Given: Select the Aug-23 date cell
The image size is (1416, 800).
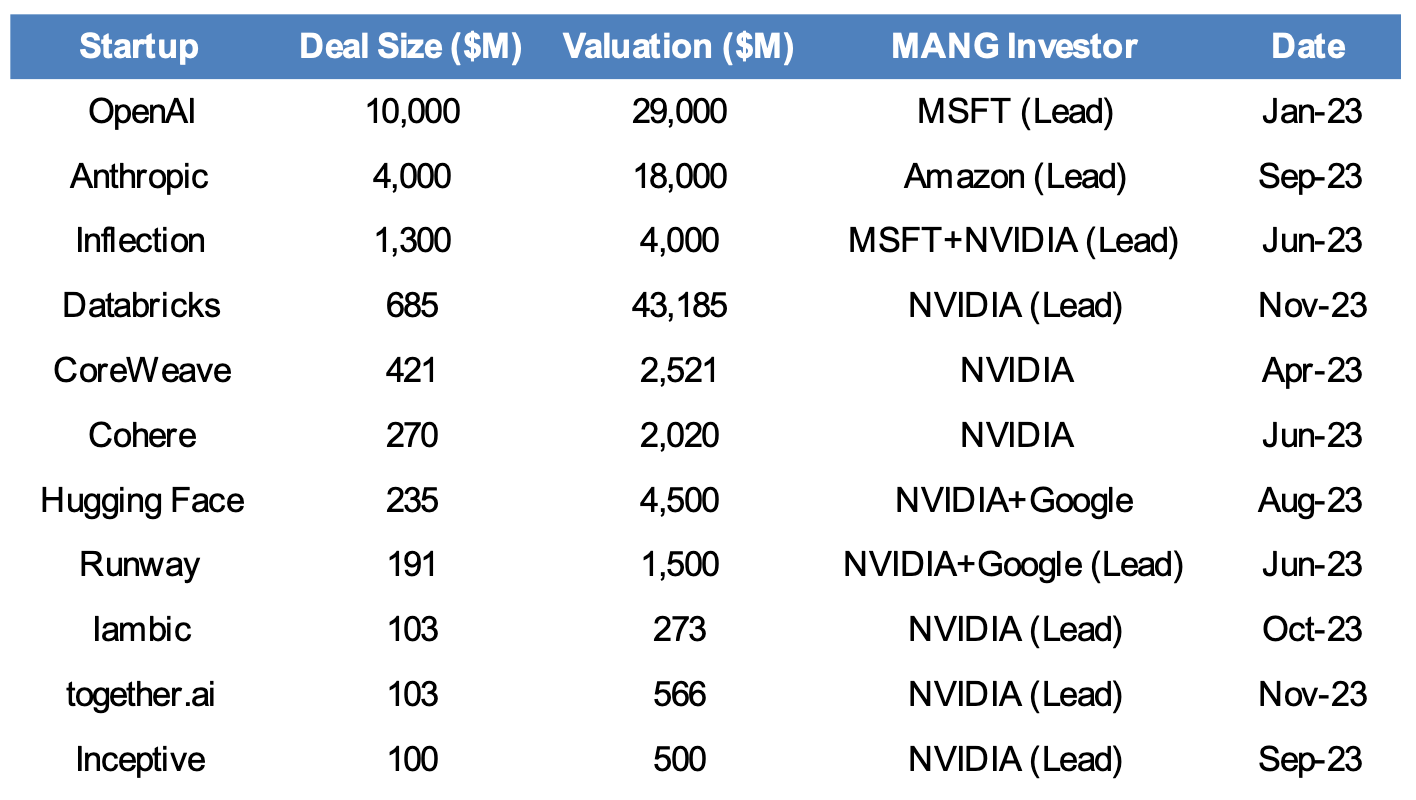Looking at the screenshot, I should point(1310,500).
